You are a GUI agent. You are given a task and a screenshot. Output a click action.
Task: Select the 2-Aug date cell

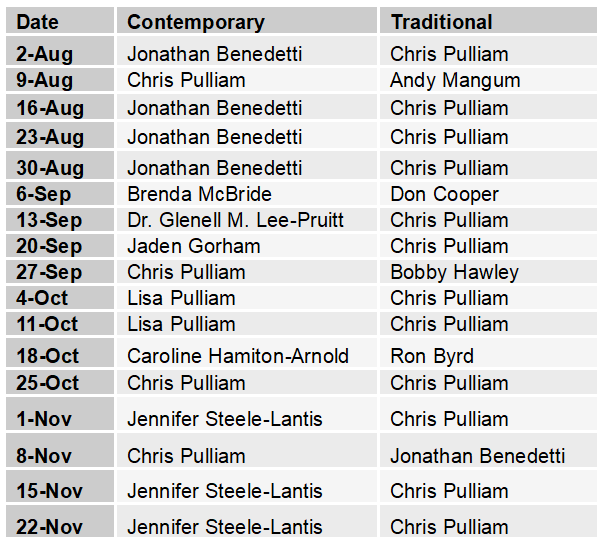point(60,51)
